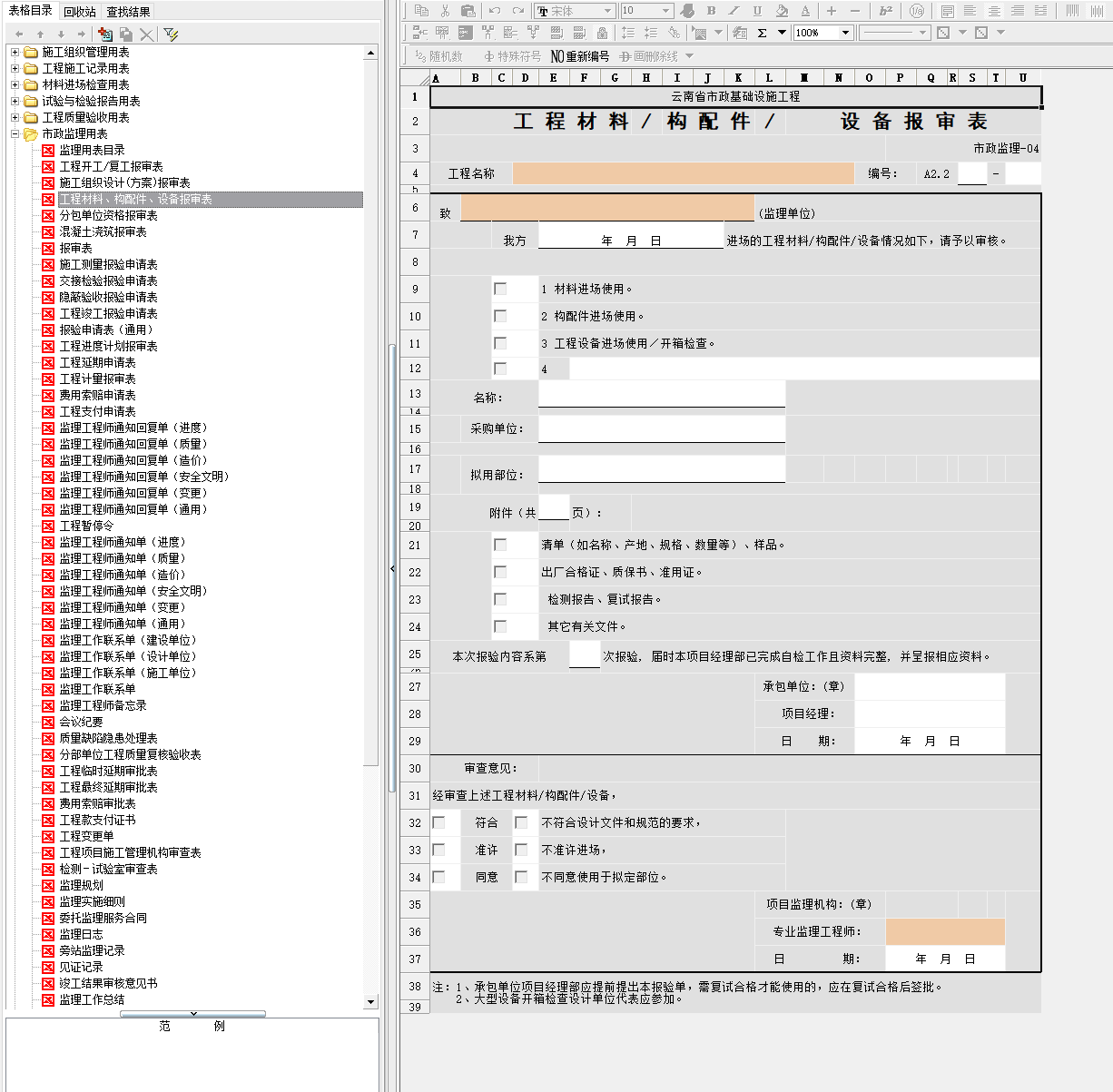
Task: Check the 检测报告、复试报告 checkbox
Action: click(x=500, y=599)
